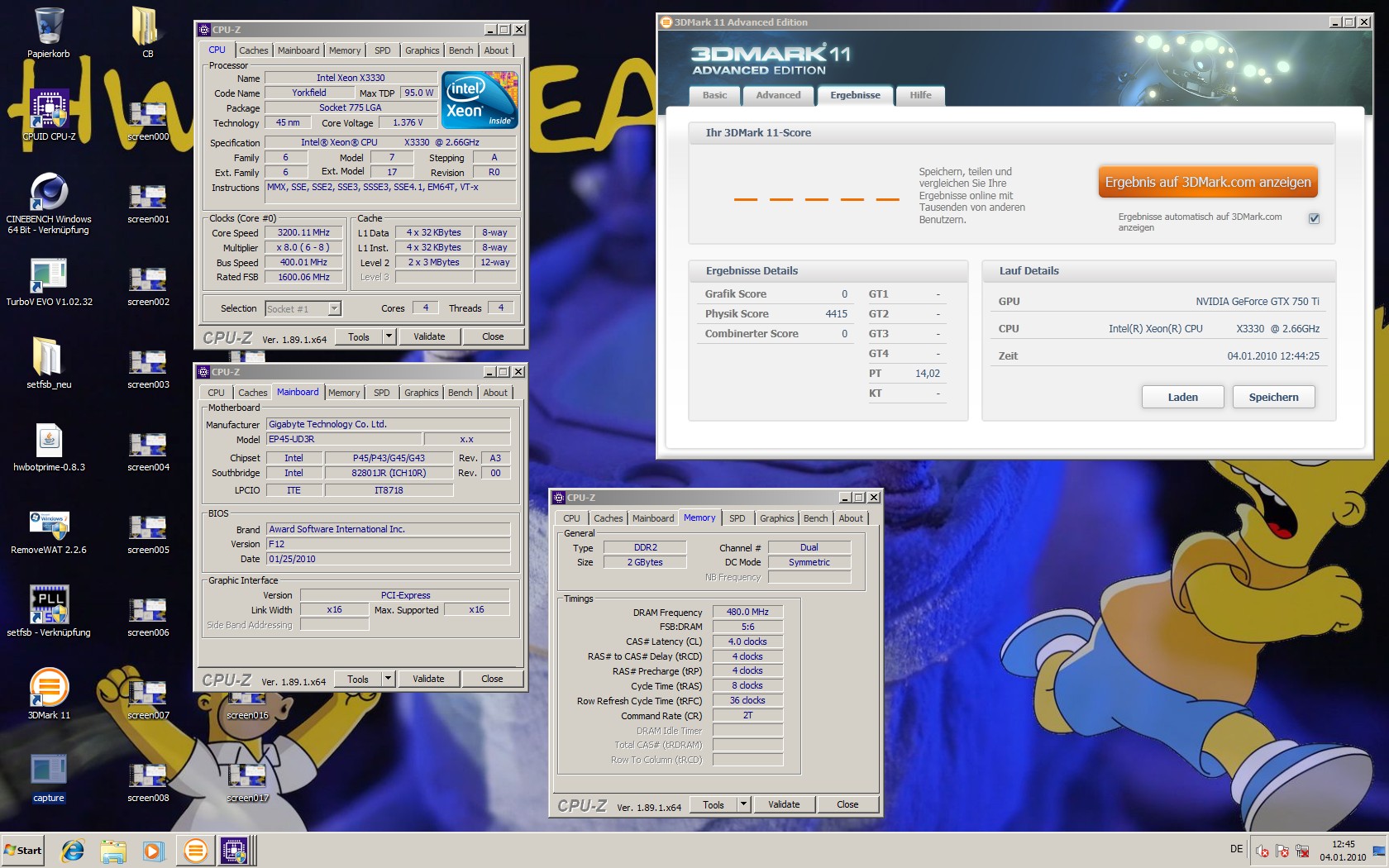The width and height of the screenshot is (1389, 868).
Task: Toggle automatic 3DMark.com results display checkbox
Action: pos(1314,218)
